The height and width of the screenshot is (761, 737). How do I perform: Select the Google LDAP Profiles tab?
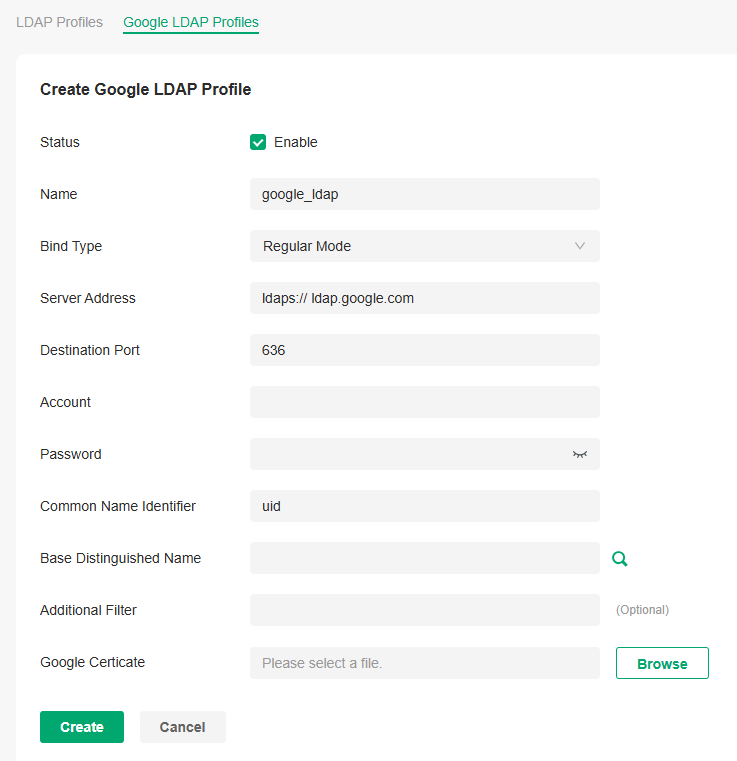[191, 22]
